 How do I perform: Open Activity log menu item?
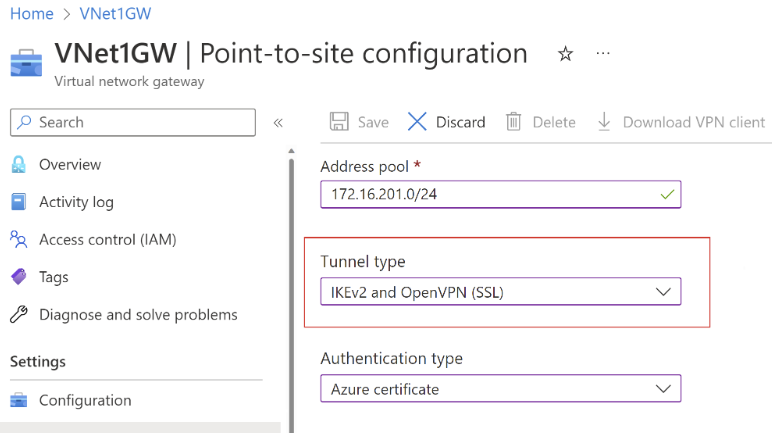(76, 202)
